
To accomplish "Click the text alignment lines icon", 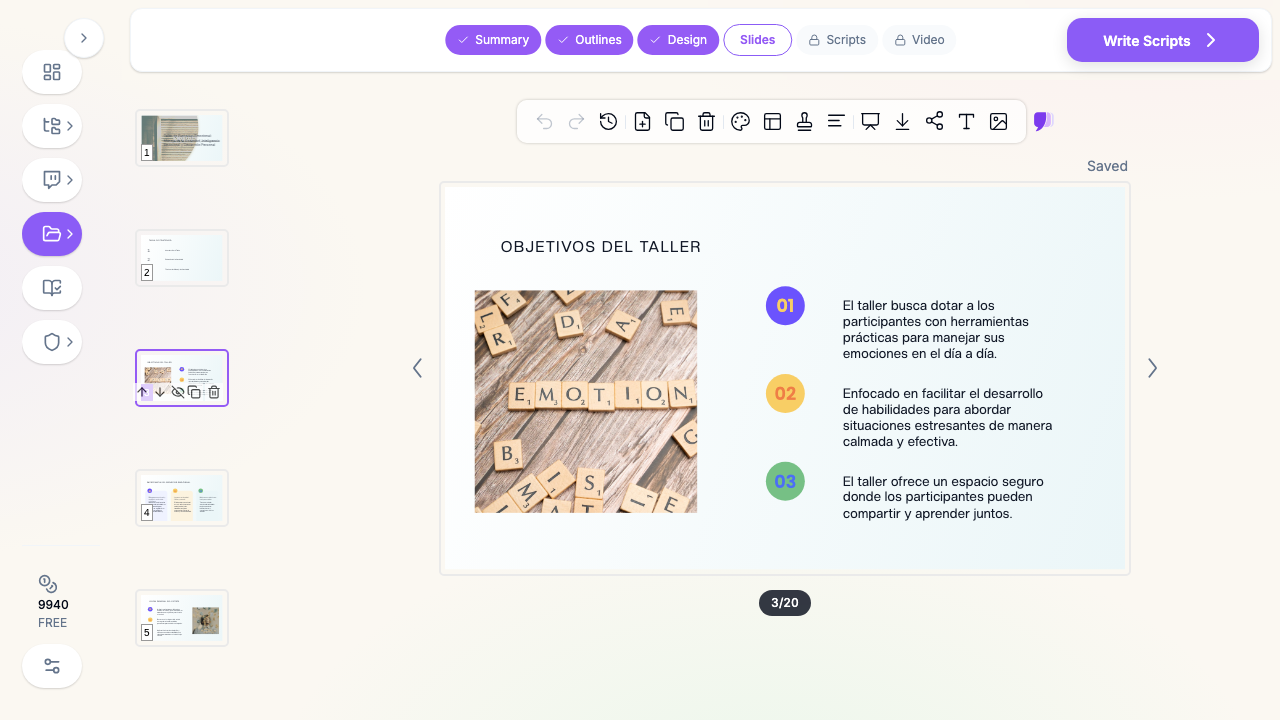I will [836, 122].
